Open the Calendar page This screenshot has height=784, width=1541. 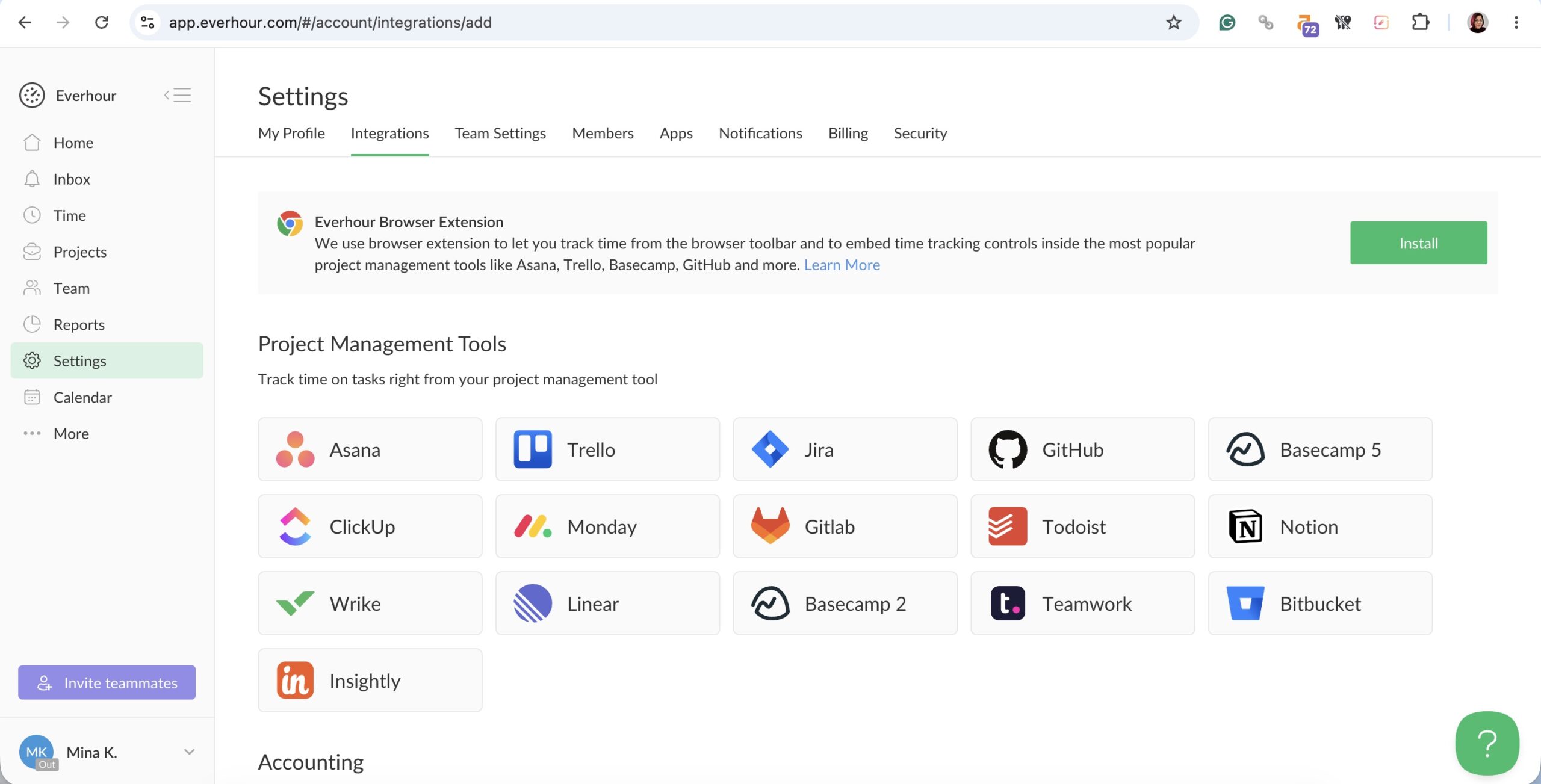pyautogui.click(x=107, y=398)
